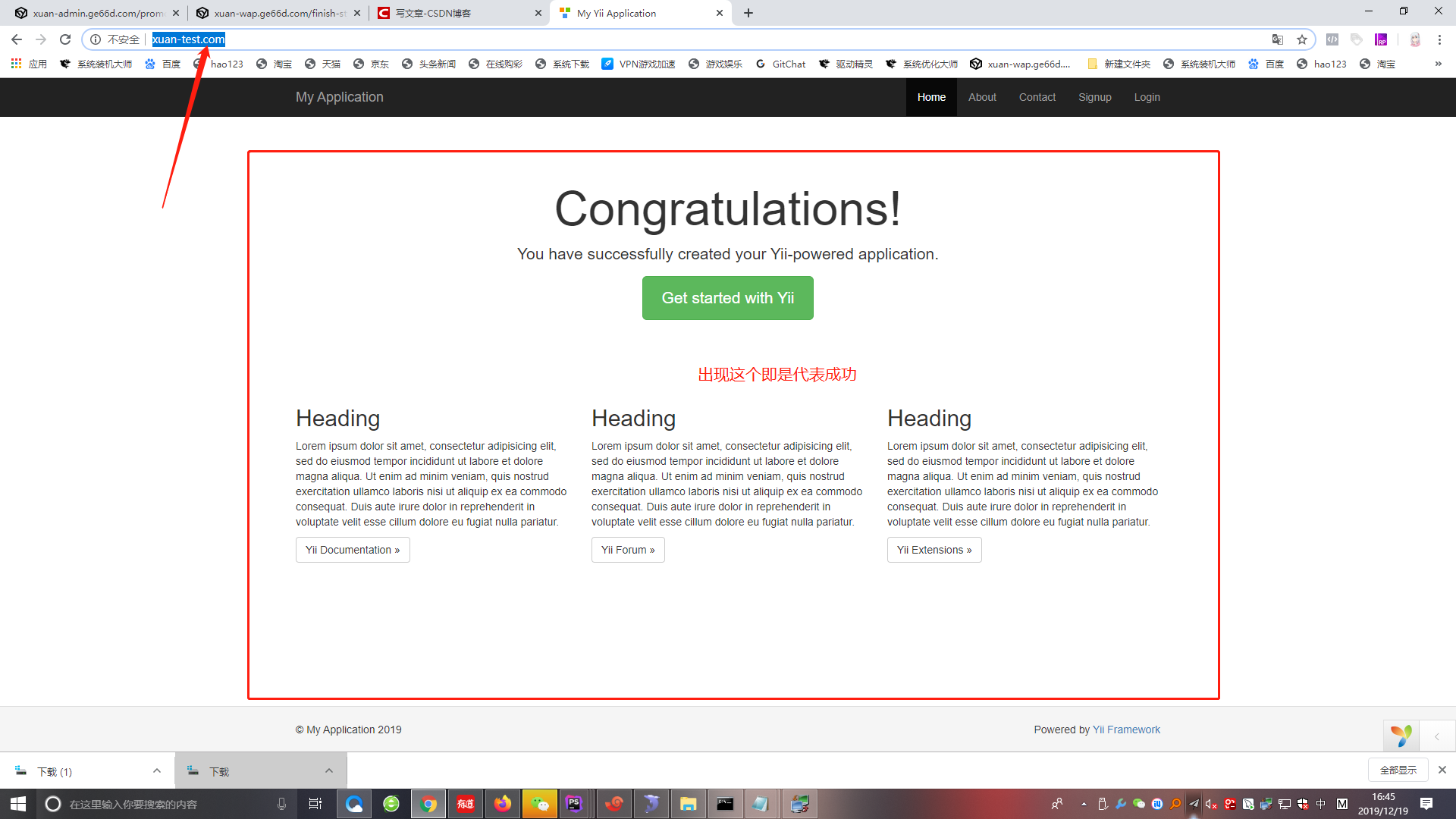
Task: Open new tab with plus icon
Action: tap(748, 13)
